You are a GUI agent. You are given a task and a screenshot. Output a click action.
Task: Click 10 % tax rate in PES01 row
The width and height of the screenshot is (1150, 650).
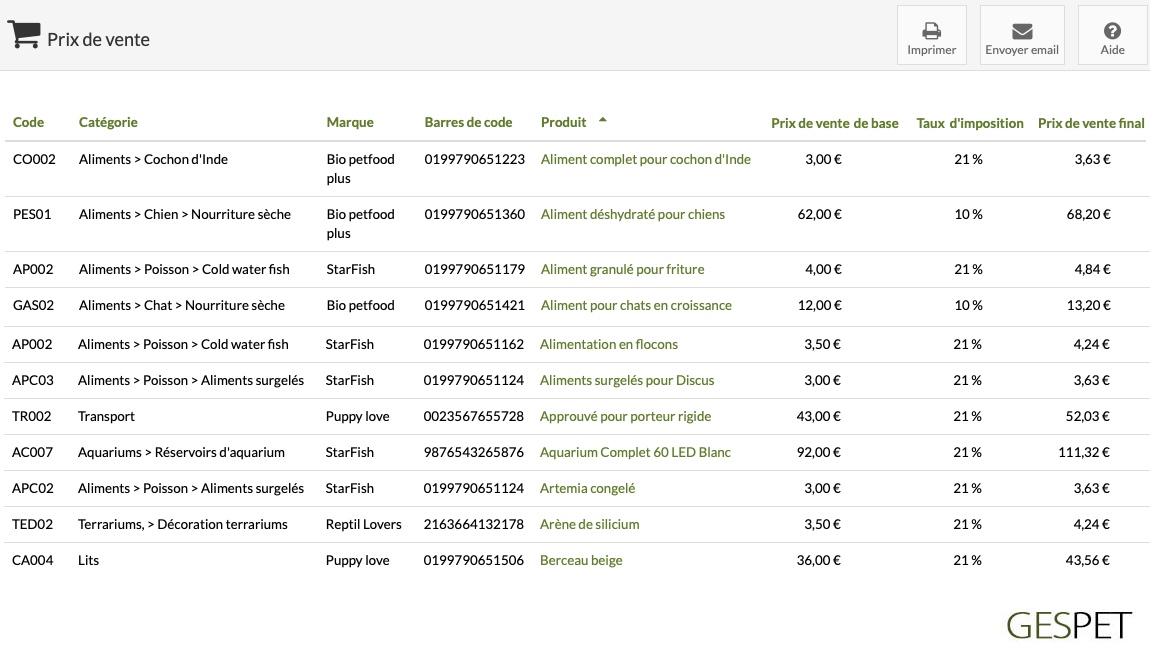(968, 214)
